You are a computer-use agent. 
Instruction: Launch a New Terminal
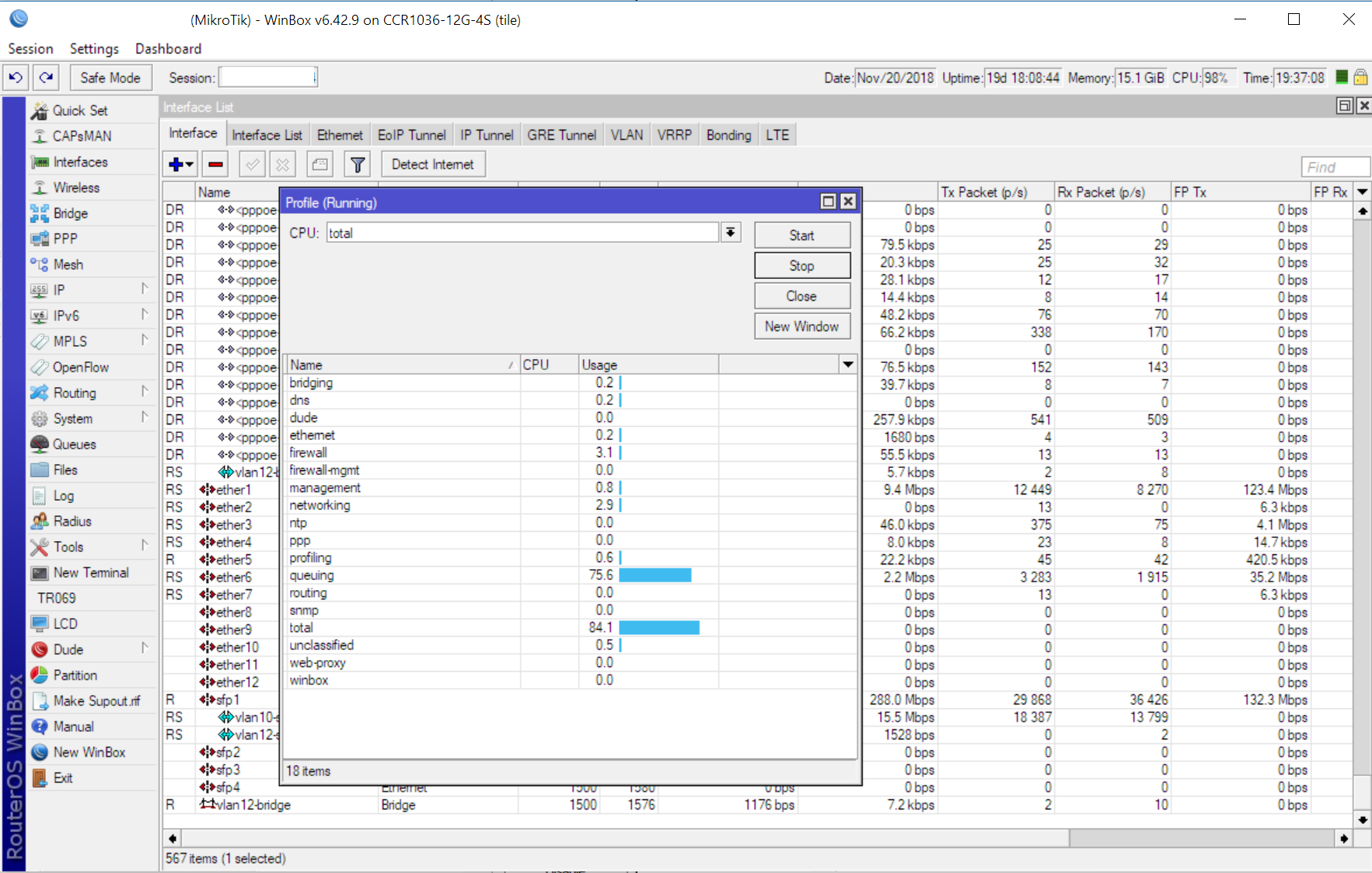pos(91,572)
